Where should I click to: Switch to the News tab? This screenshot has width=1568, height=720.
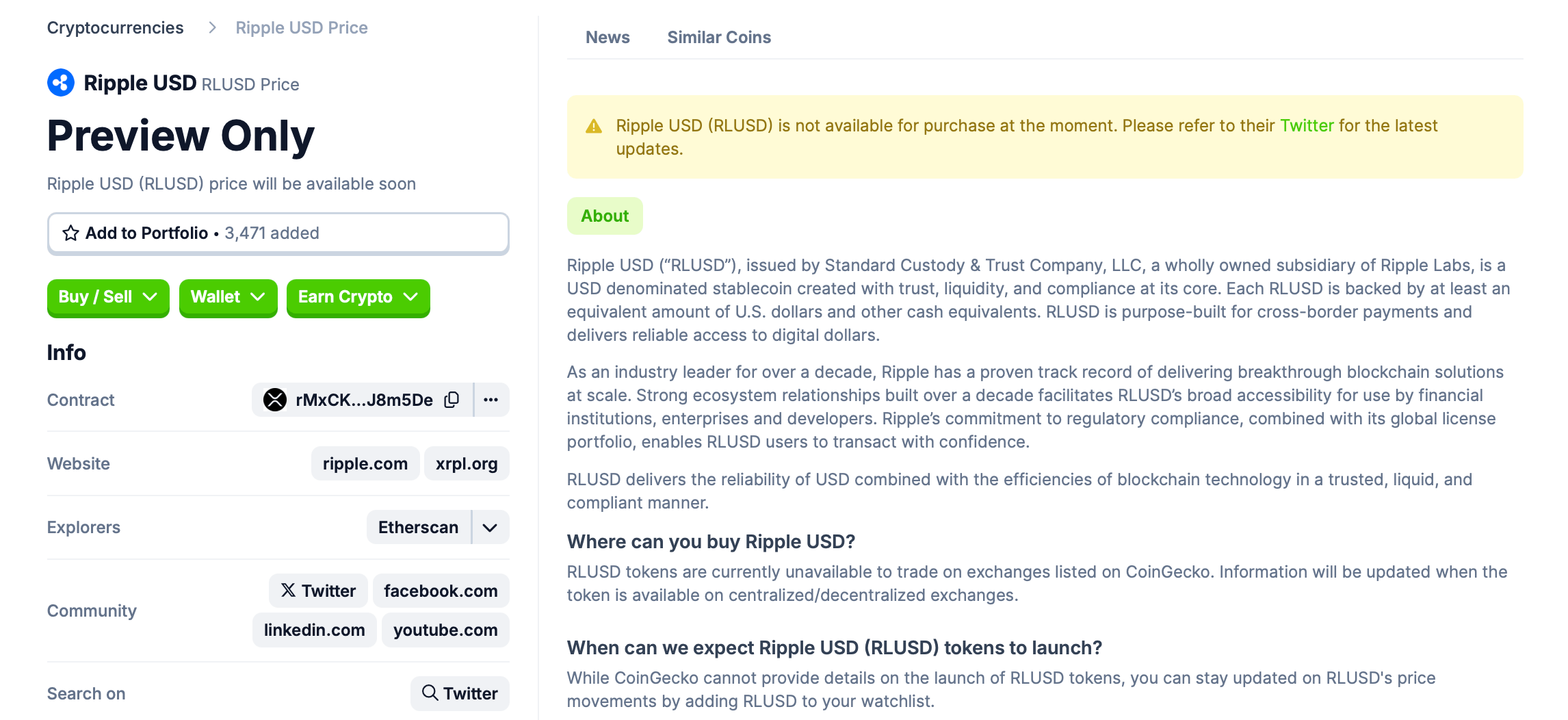click(x=607, y=38)
